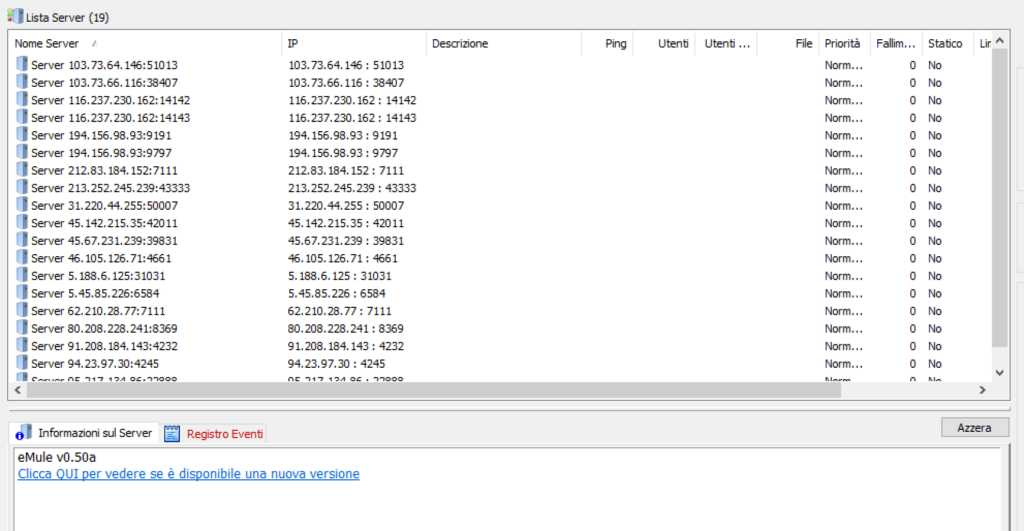Click the icon of server 194.156.98.93:9797
Screen dimensions: 1024x531
click(x=22, y=153)
